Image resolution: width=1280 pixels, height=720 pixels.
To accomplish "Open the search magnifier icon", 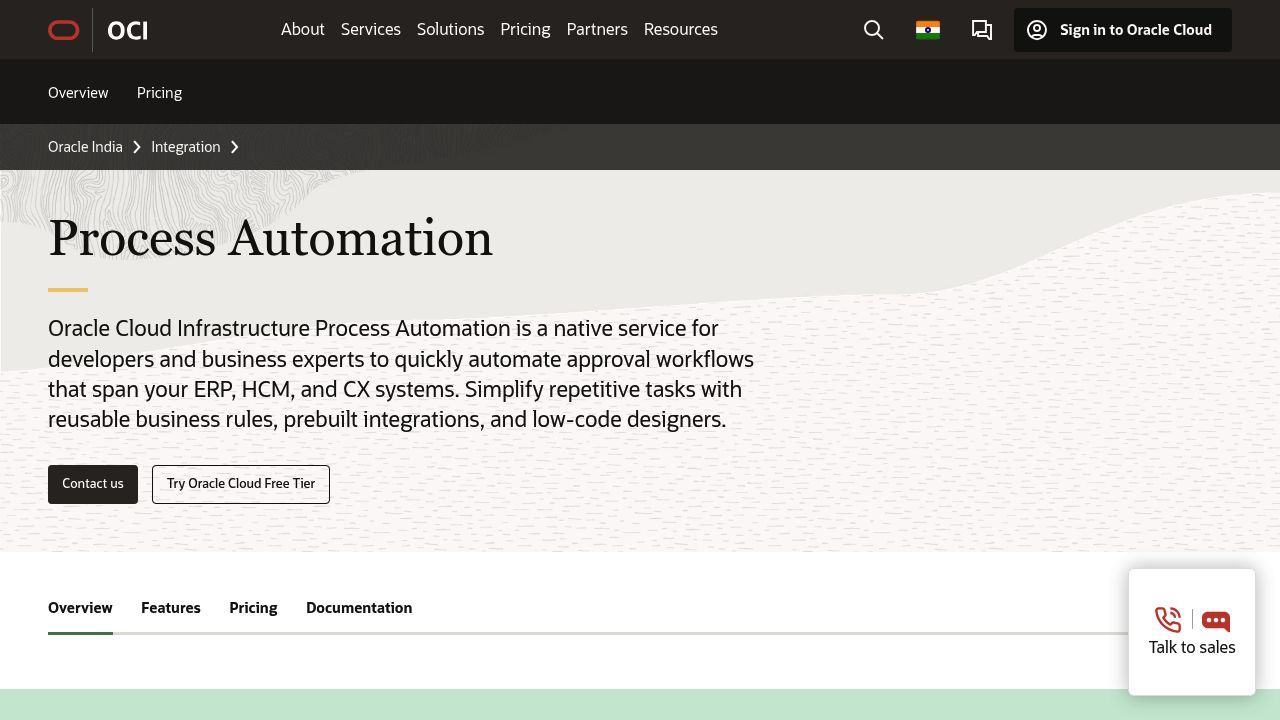I will click(874, 30).
